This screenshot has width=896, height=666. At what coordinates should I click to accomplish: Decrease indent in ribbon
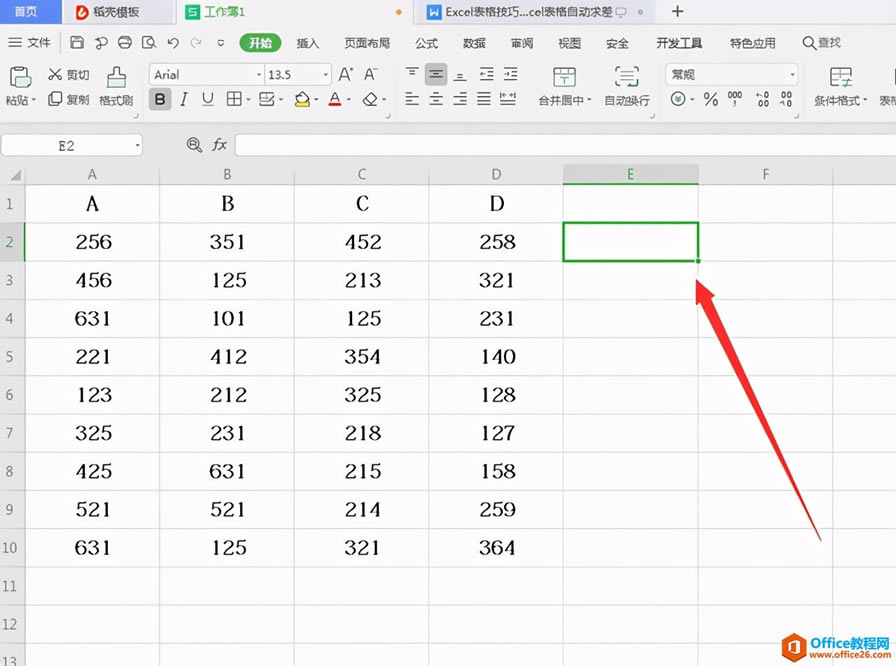(x=486, y=74)
